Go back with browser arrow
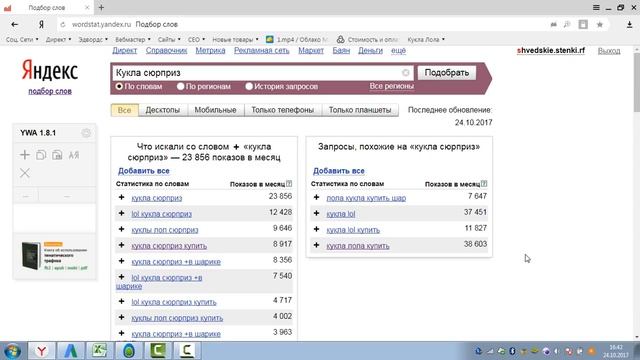Screen dimensions: 640x360 [x=15, y=24]
